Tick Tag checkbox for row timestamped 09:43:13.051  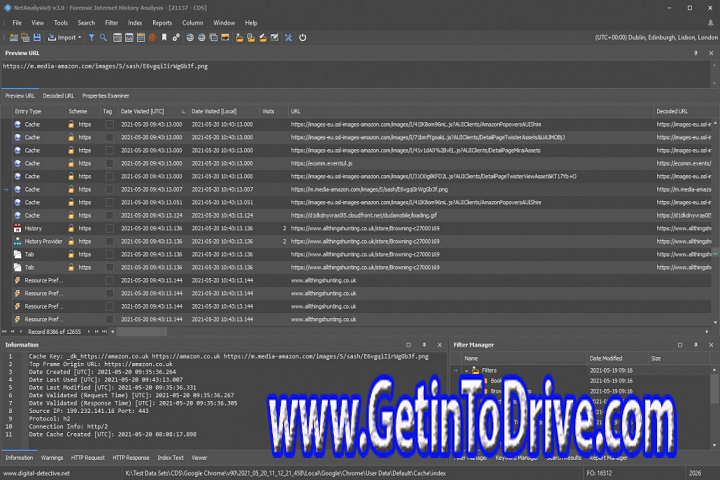coord(109,202)
